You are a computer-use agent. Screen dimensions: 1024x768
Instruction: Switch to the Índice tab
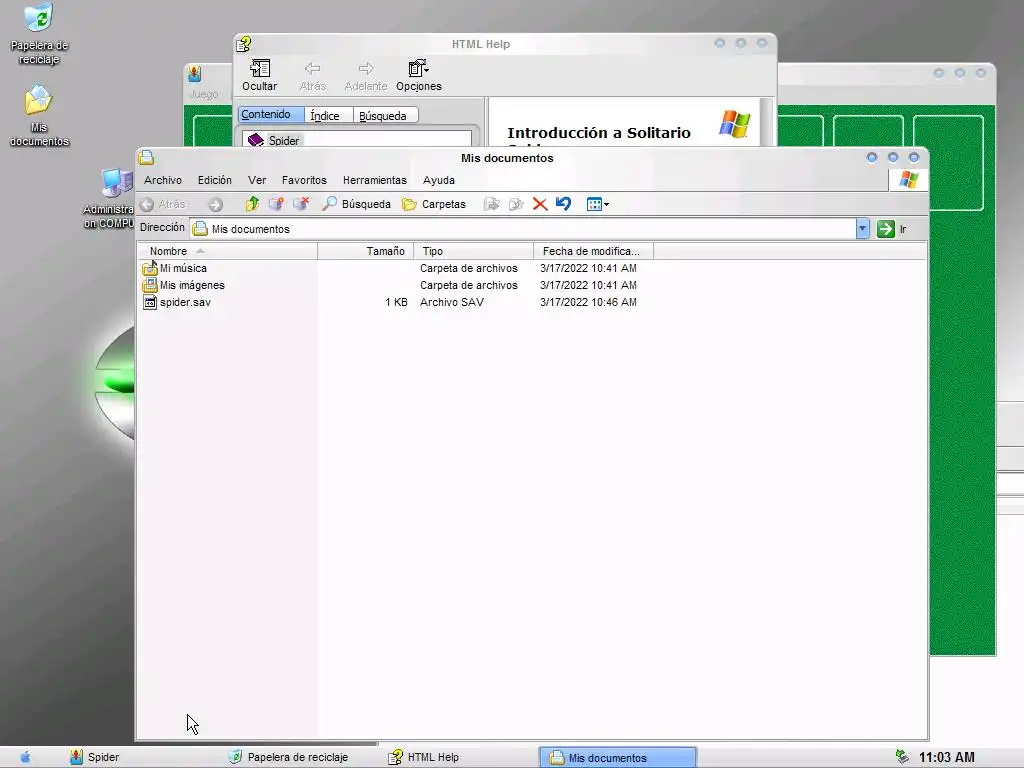[x=328, y=116]
